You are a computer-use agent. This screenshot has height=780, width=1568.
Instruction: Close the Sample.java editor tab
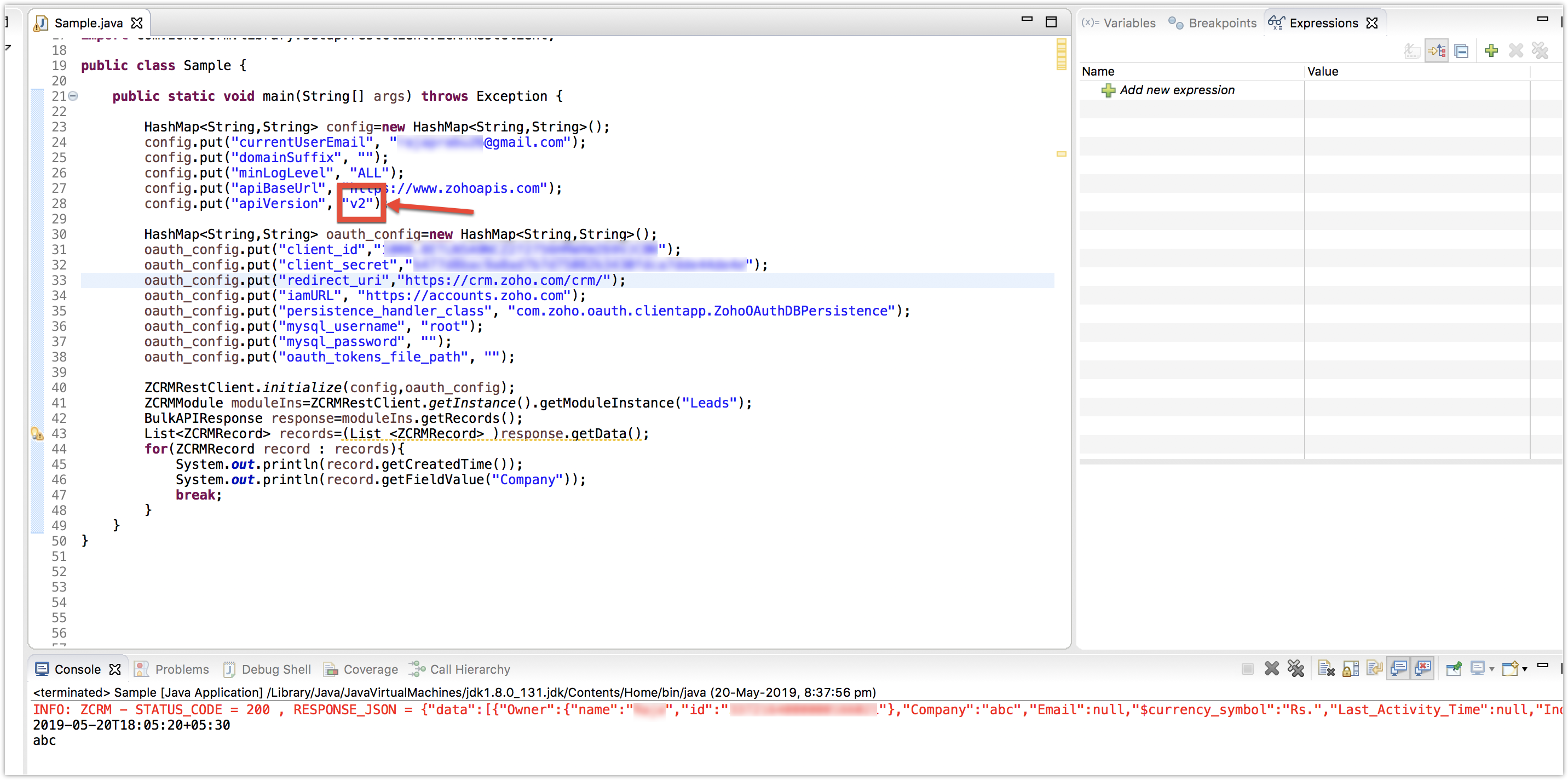click(x=137, y=23)
